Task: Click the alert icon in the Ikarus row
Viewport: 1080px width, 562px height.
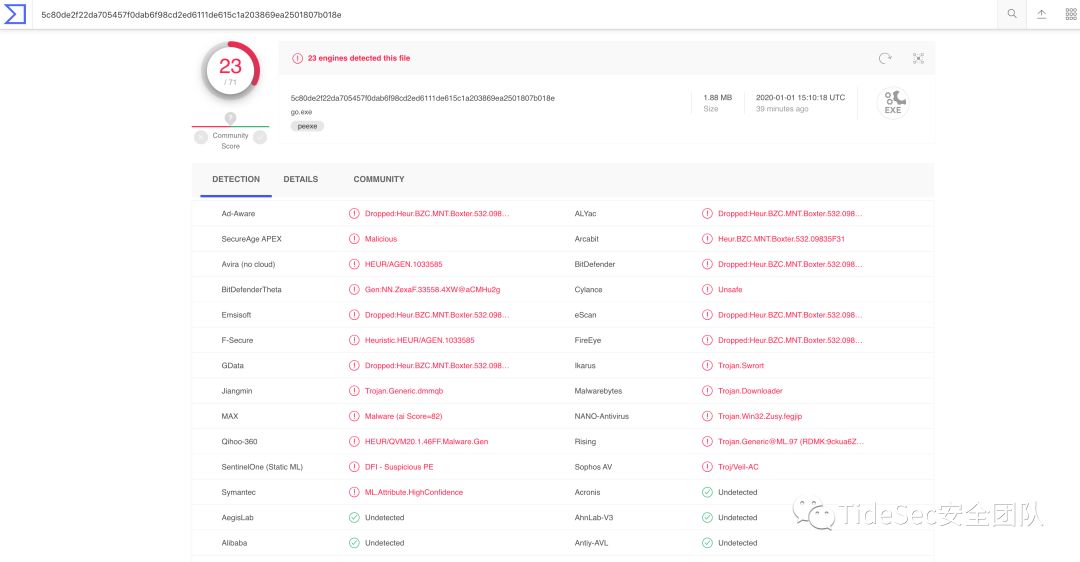Action: click(x=707, y=366)
